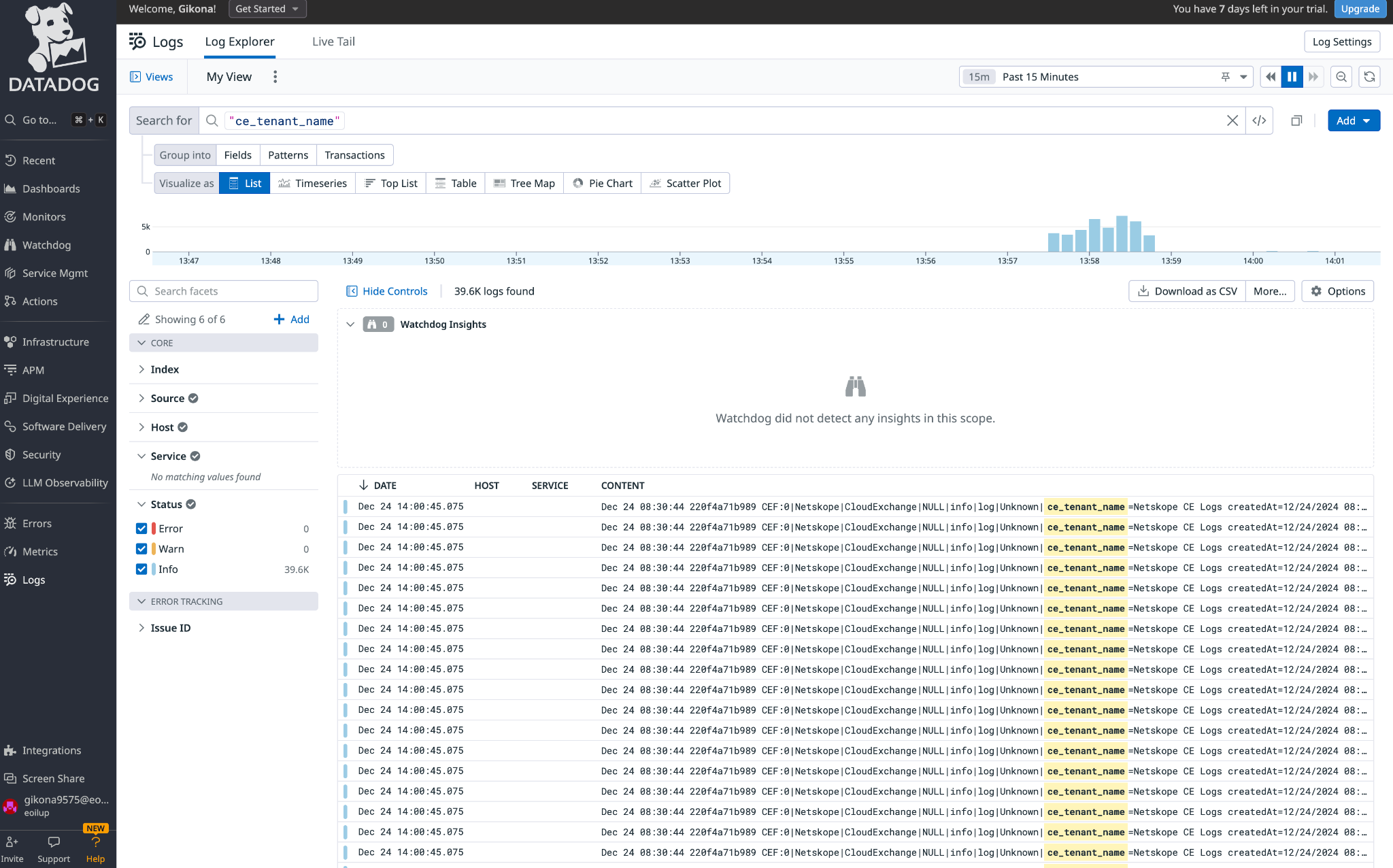The width and height of the screenshot is (1393, 868).
Task: Uncheck the Info status checkbox
Action: coord(141,569)
